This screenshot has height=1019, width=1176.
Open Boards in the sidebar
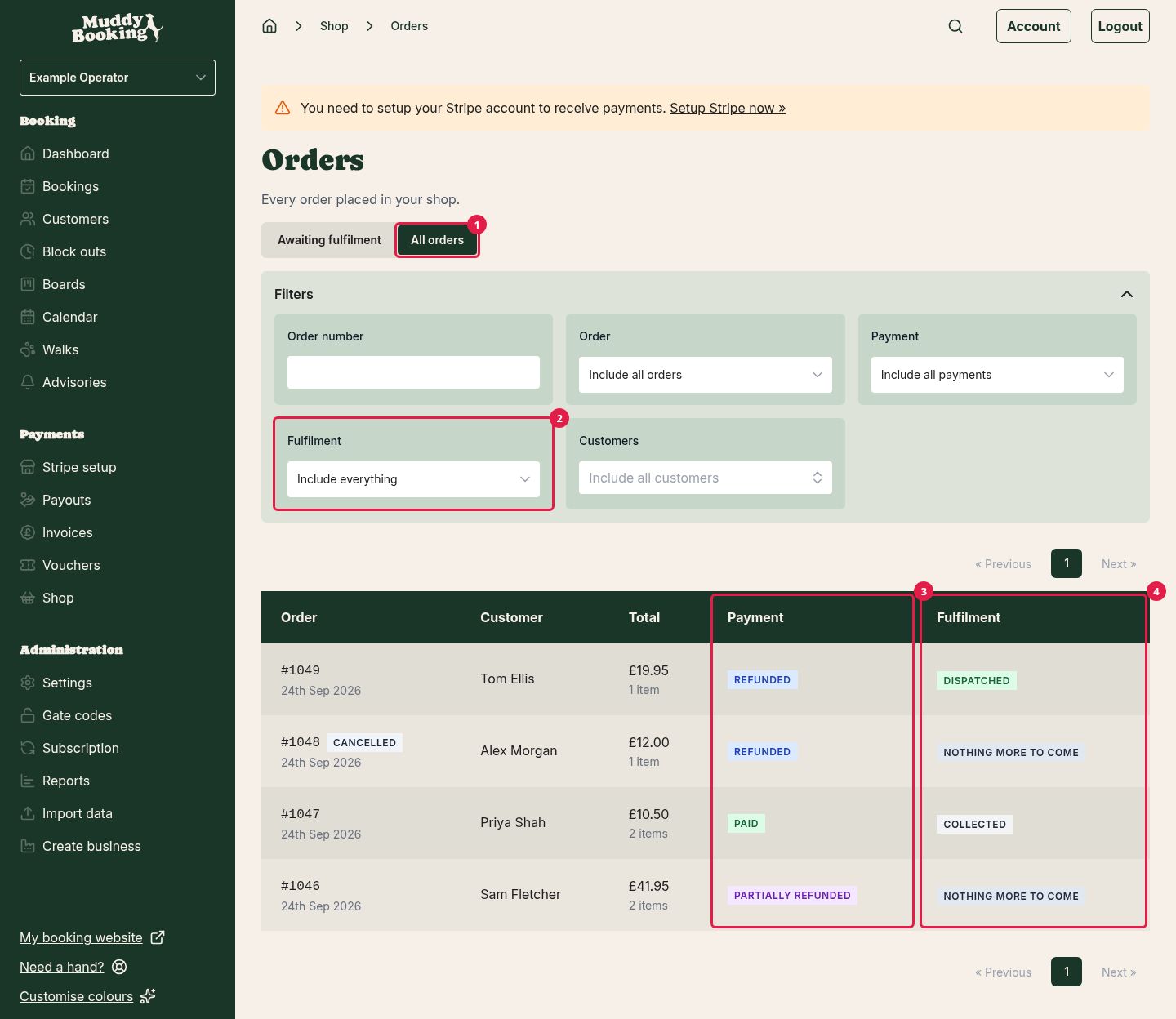[65, 284]
